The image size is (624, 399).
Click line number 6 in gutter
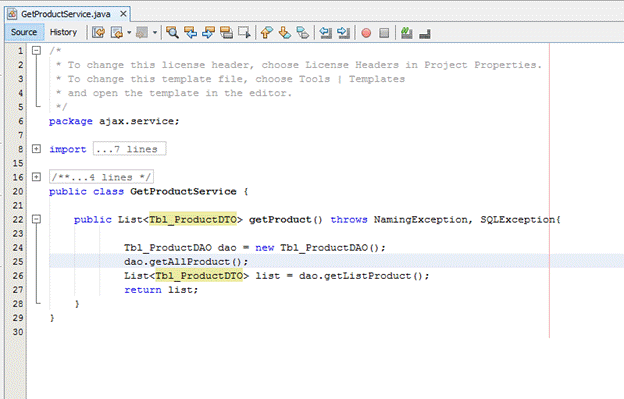coord(21,121)
